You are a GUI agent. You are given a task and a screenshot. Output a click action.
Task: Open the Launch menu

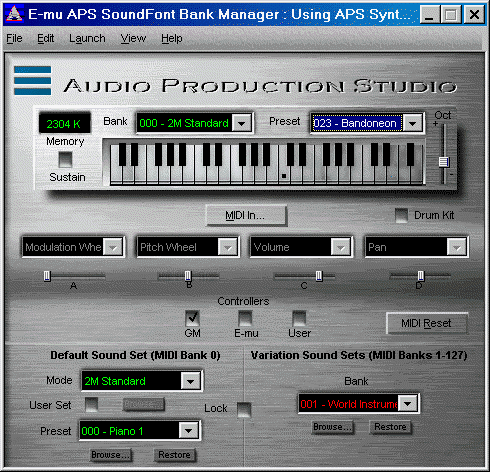(87, 39)
